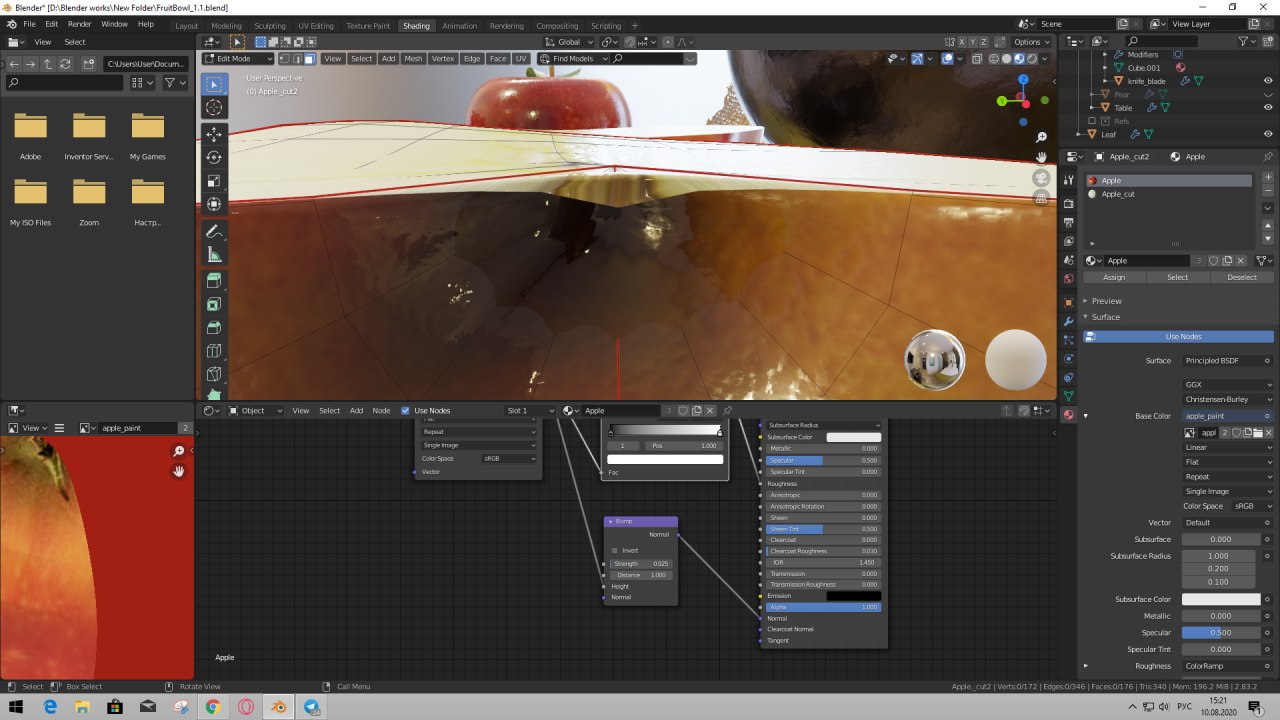
Task: Switch to face select mode
Action: [310, 59]
